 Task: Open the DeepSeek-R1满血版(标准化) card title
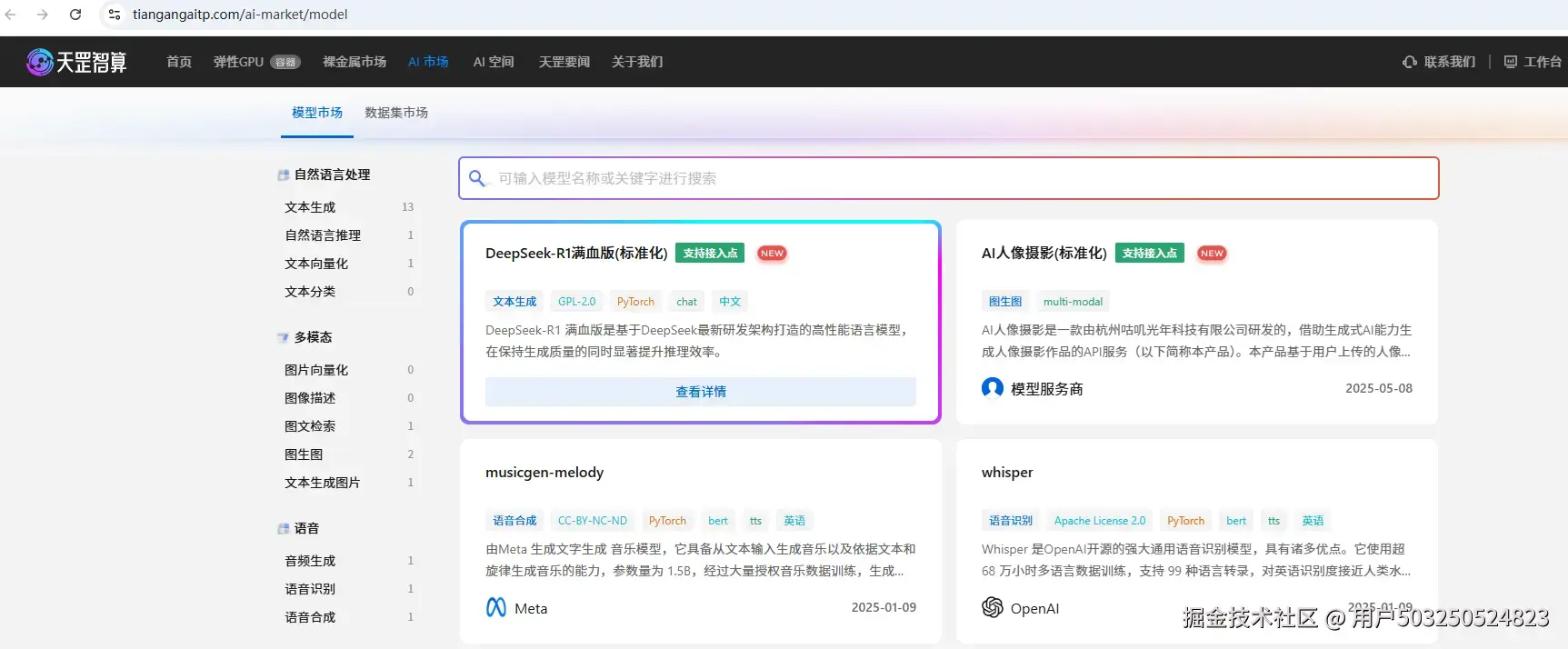point(576,253)
